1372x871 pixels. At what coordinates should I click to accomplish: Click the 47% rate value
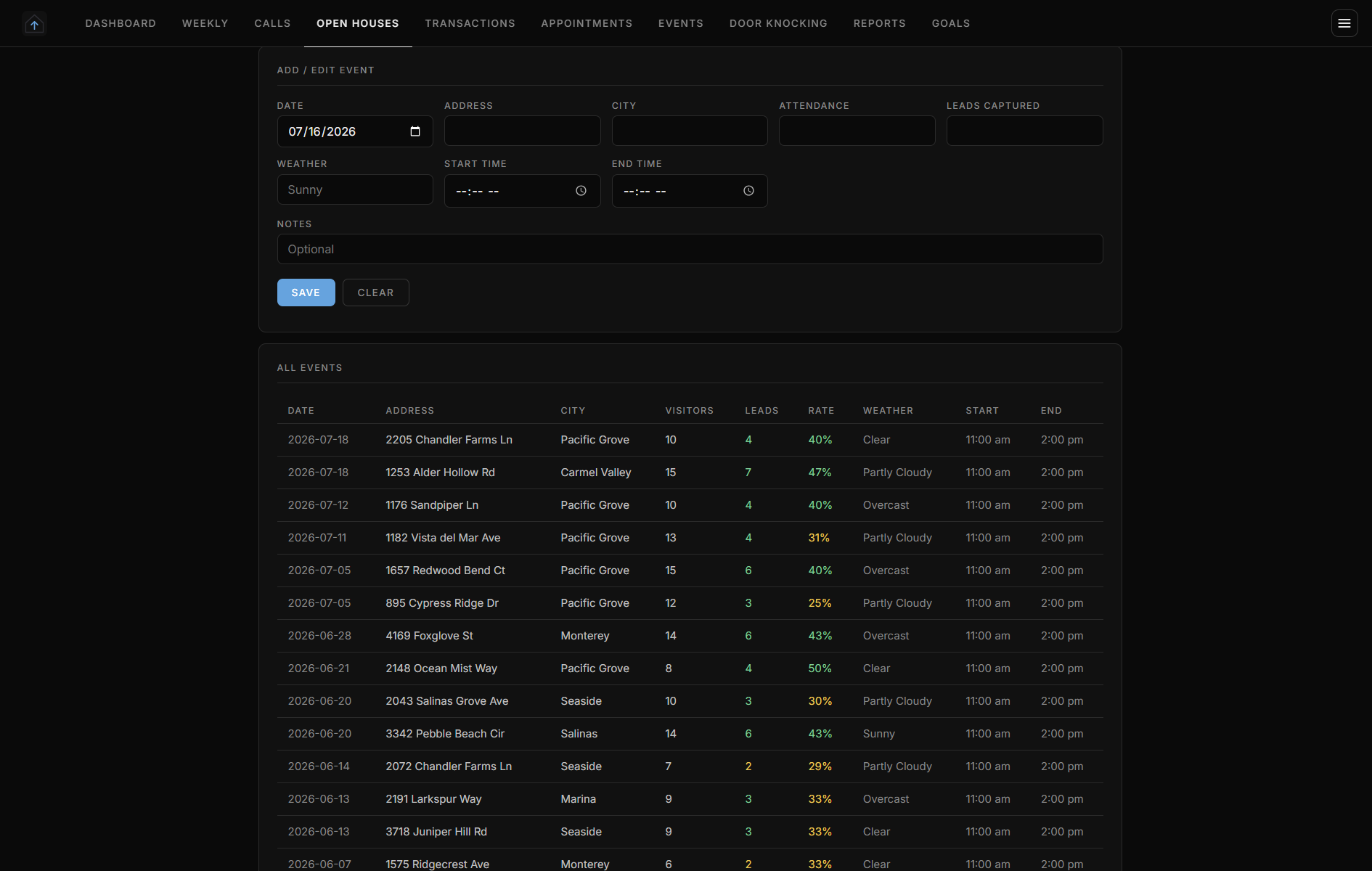click(x=820, y=473)
